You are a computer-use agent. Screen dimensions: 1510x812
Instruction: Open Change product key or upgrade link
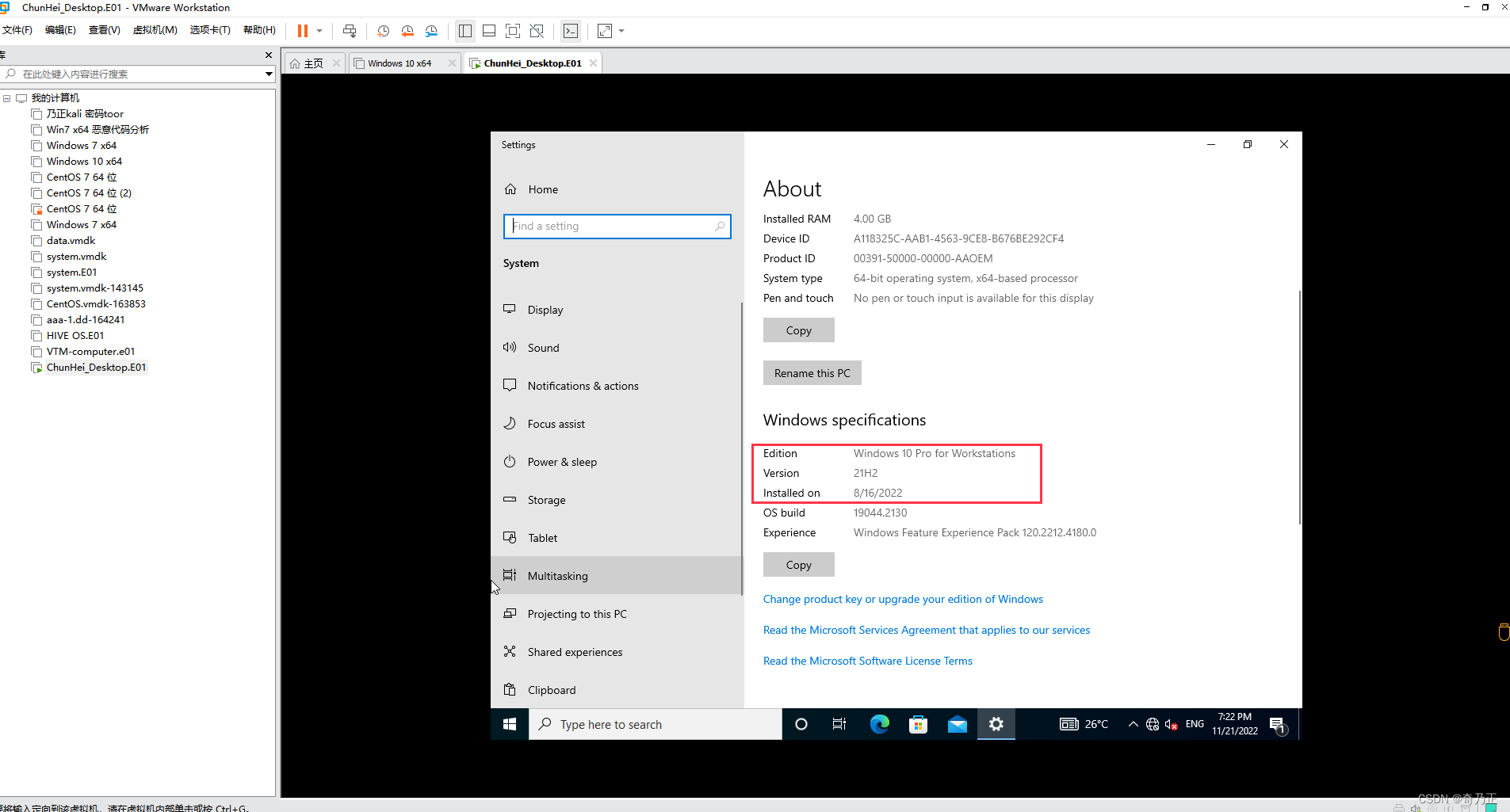(903, 599)
